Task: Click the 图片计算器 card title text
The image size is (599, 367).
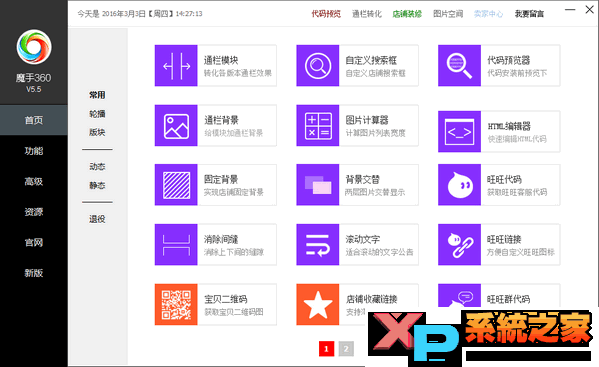Action: pyautogui.click(x=367, y=120)
